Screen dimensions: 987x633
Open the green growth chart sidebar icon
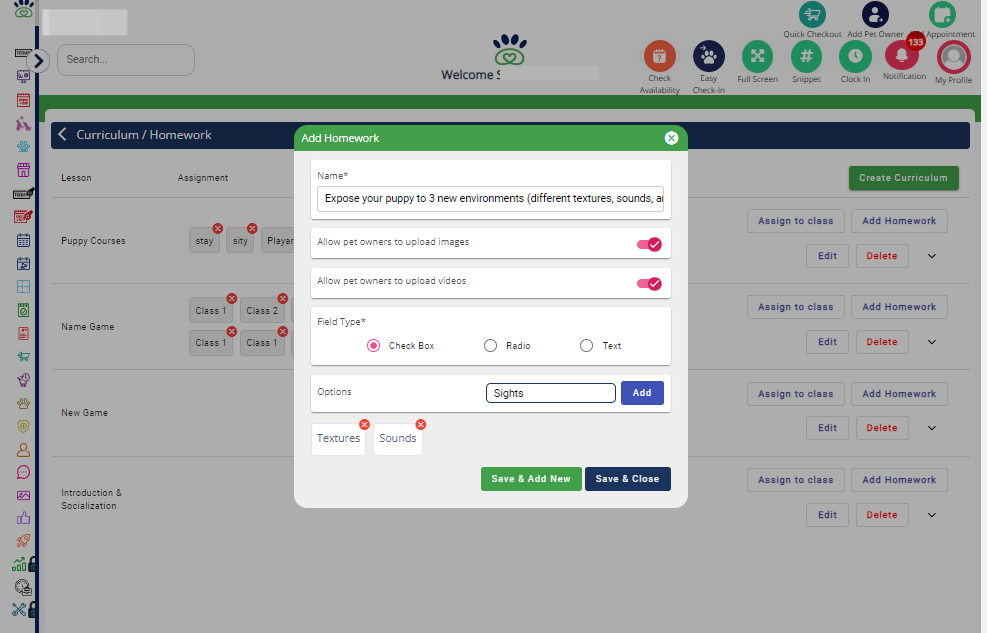20,564
